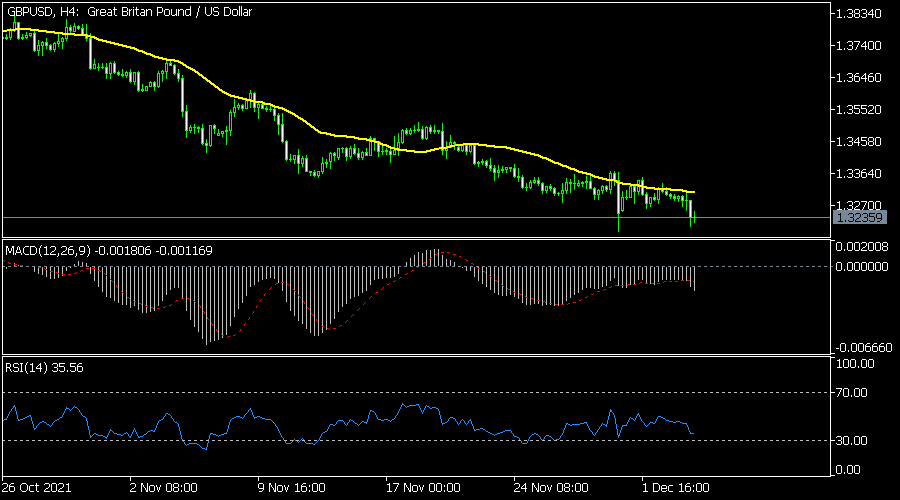Viewport: 900px width, 500px height.
Task: Click the 2 Nov 08:00 time label
Action: 164,488
